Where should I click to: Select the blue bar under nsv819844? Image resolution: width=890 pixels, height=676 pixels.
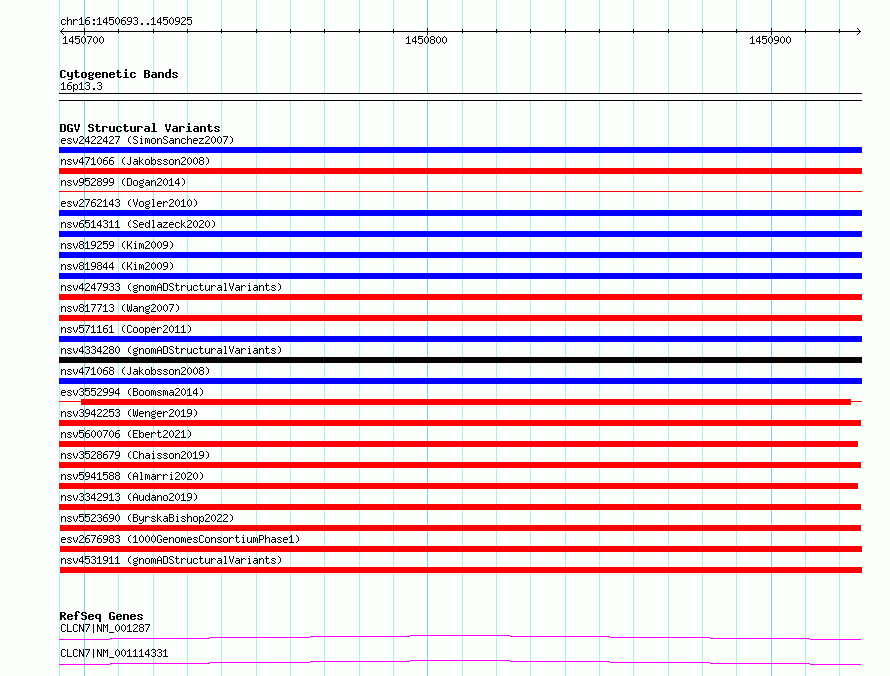[460, 276]
